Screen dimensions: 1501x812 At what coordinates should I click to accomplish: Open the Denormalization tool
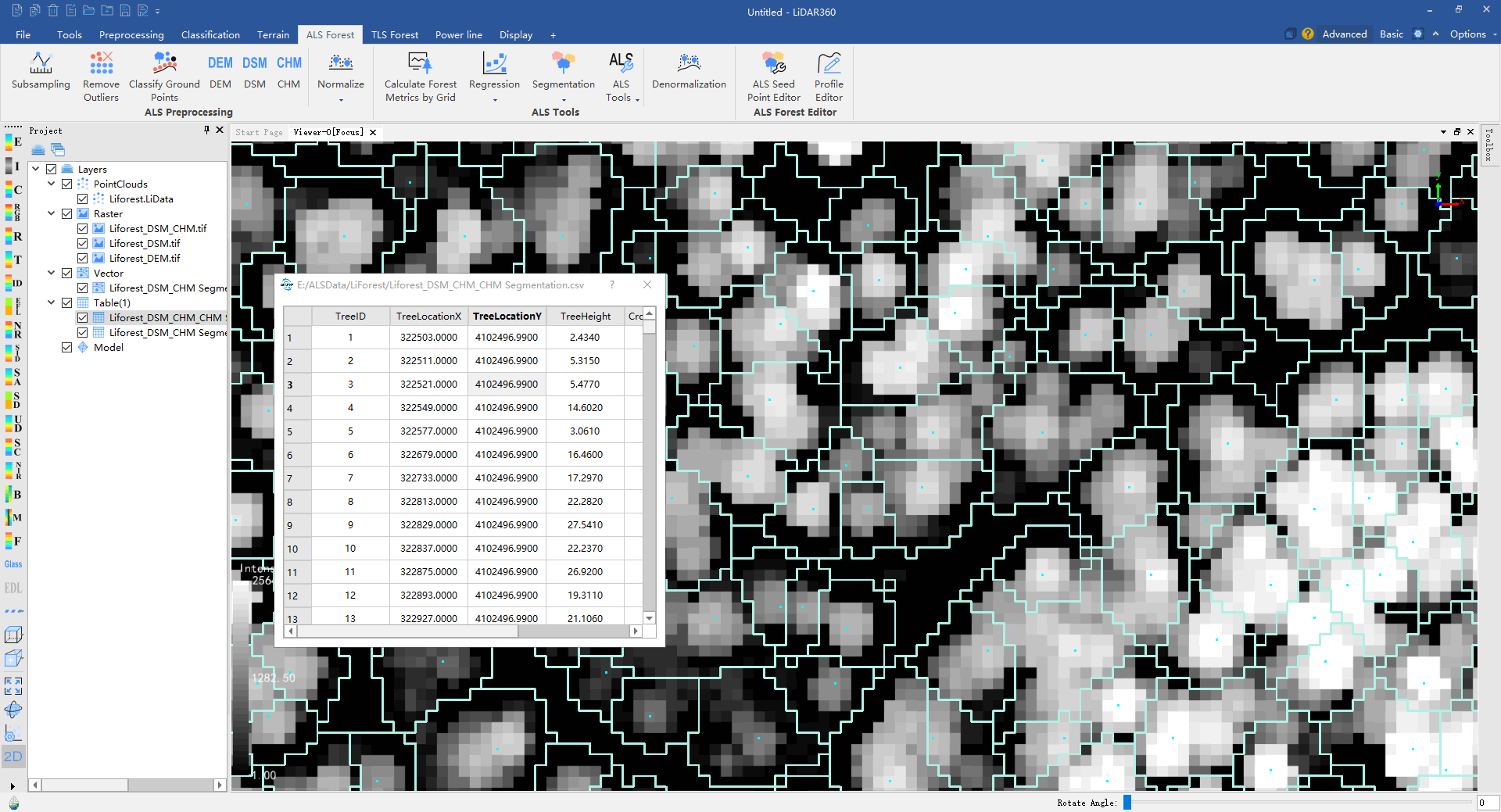689,72
